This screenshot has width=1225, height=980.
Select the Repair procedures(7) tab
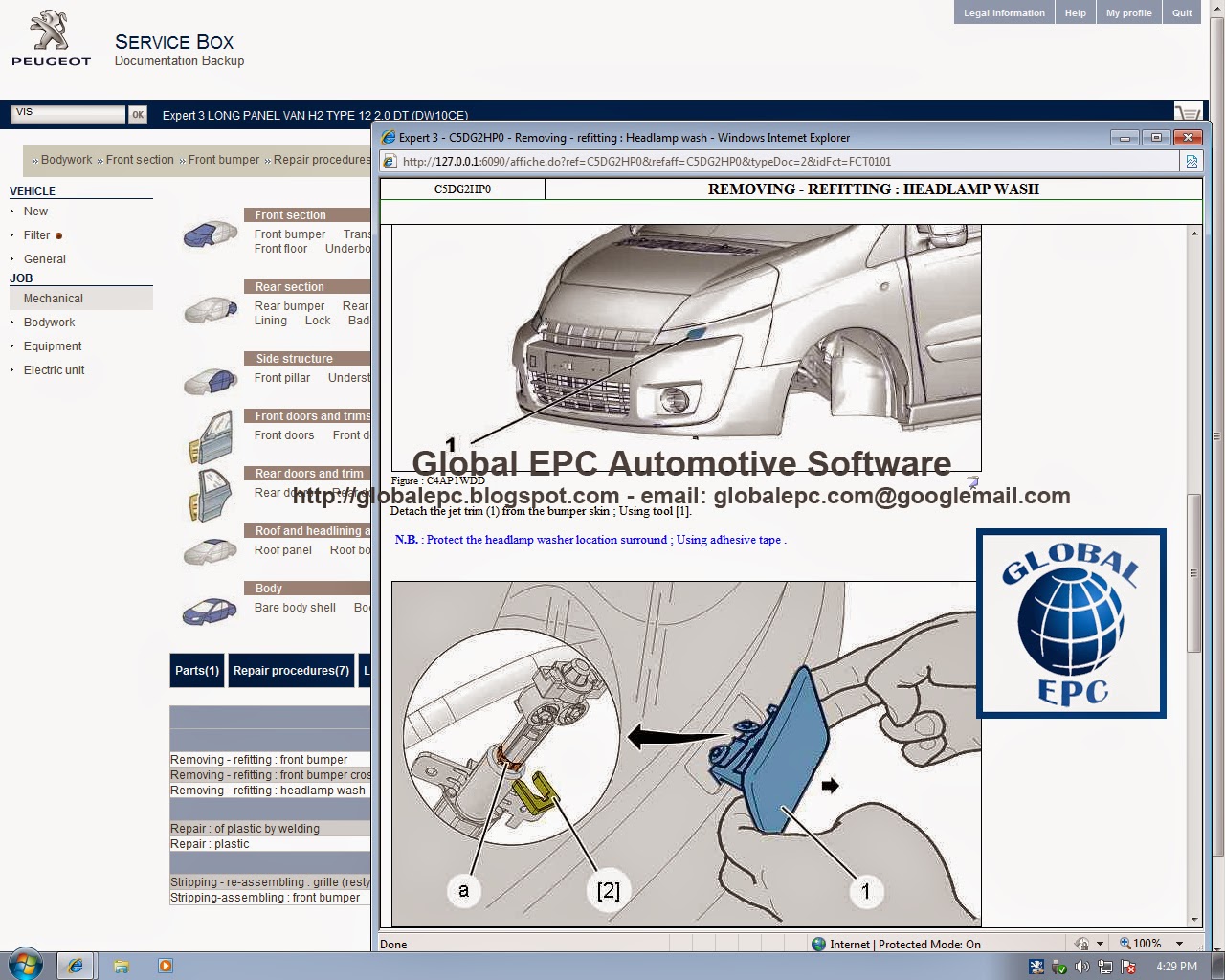click(x=291, y=670)
